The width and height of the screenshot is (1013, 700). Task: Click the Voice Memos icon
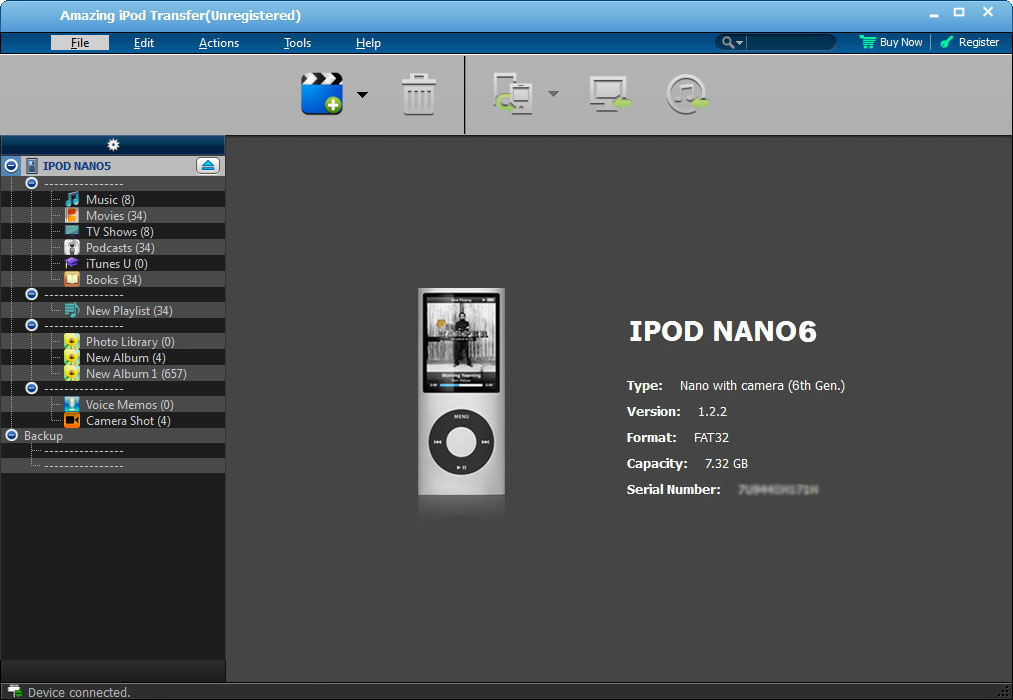(72, 404)
